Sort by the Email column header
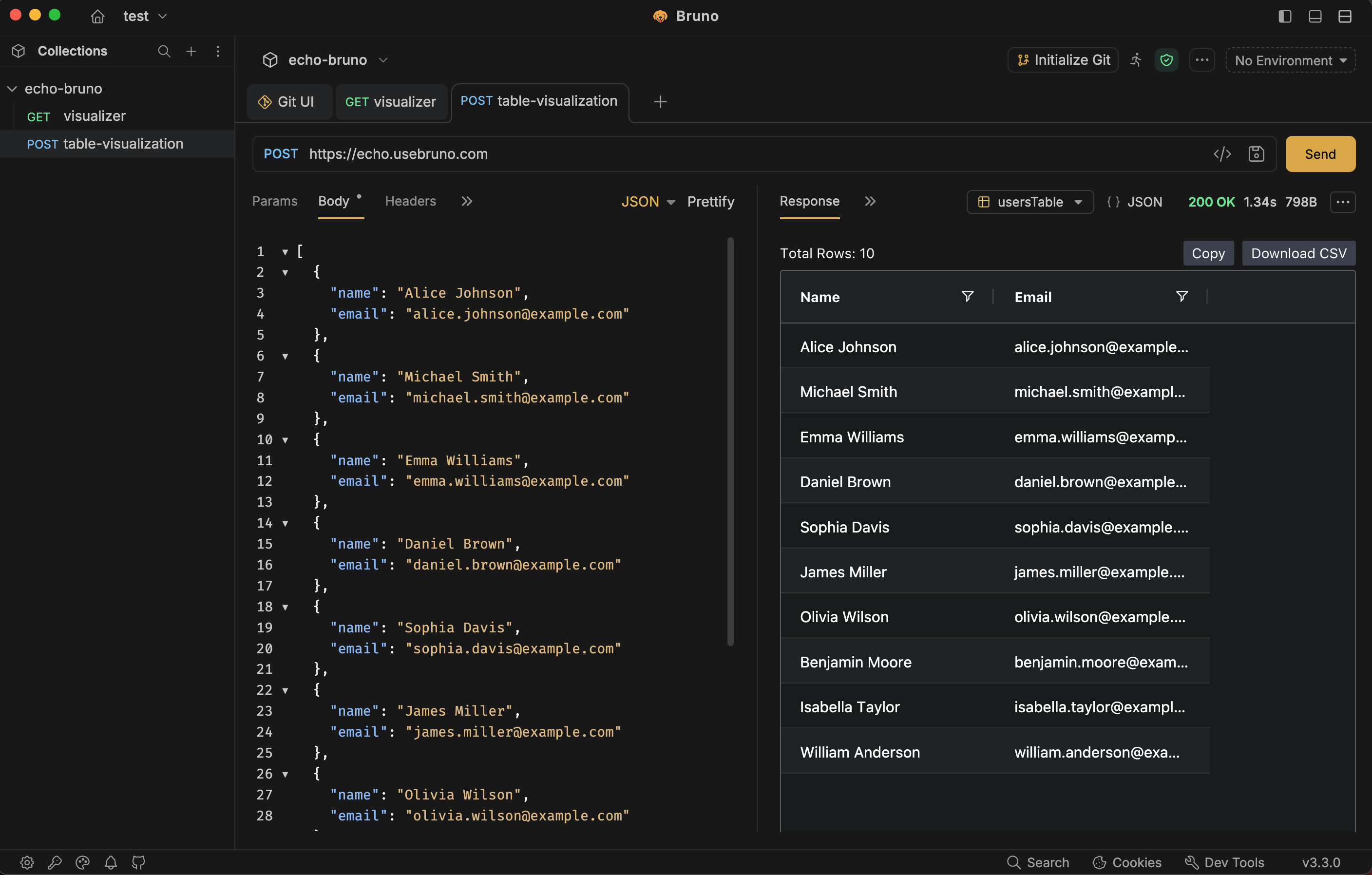The width and height of the screenshot is (1372, 875). click(x=1033, y=297)
